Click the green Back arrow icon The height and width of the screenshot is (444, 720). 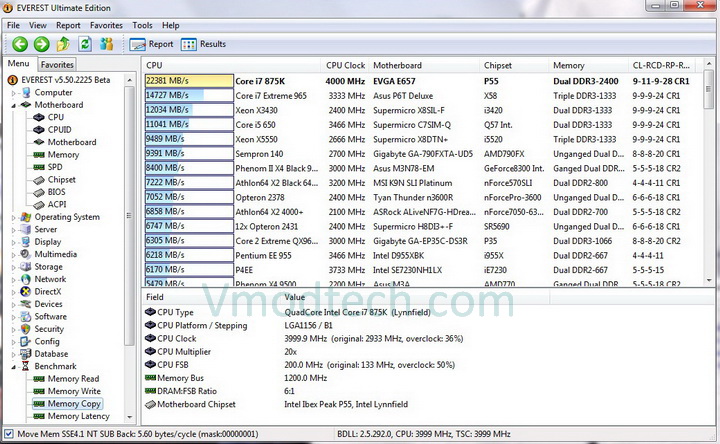[20, 44]
